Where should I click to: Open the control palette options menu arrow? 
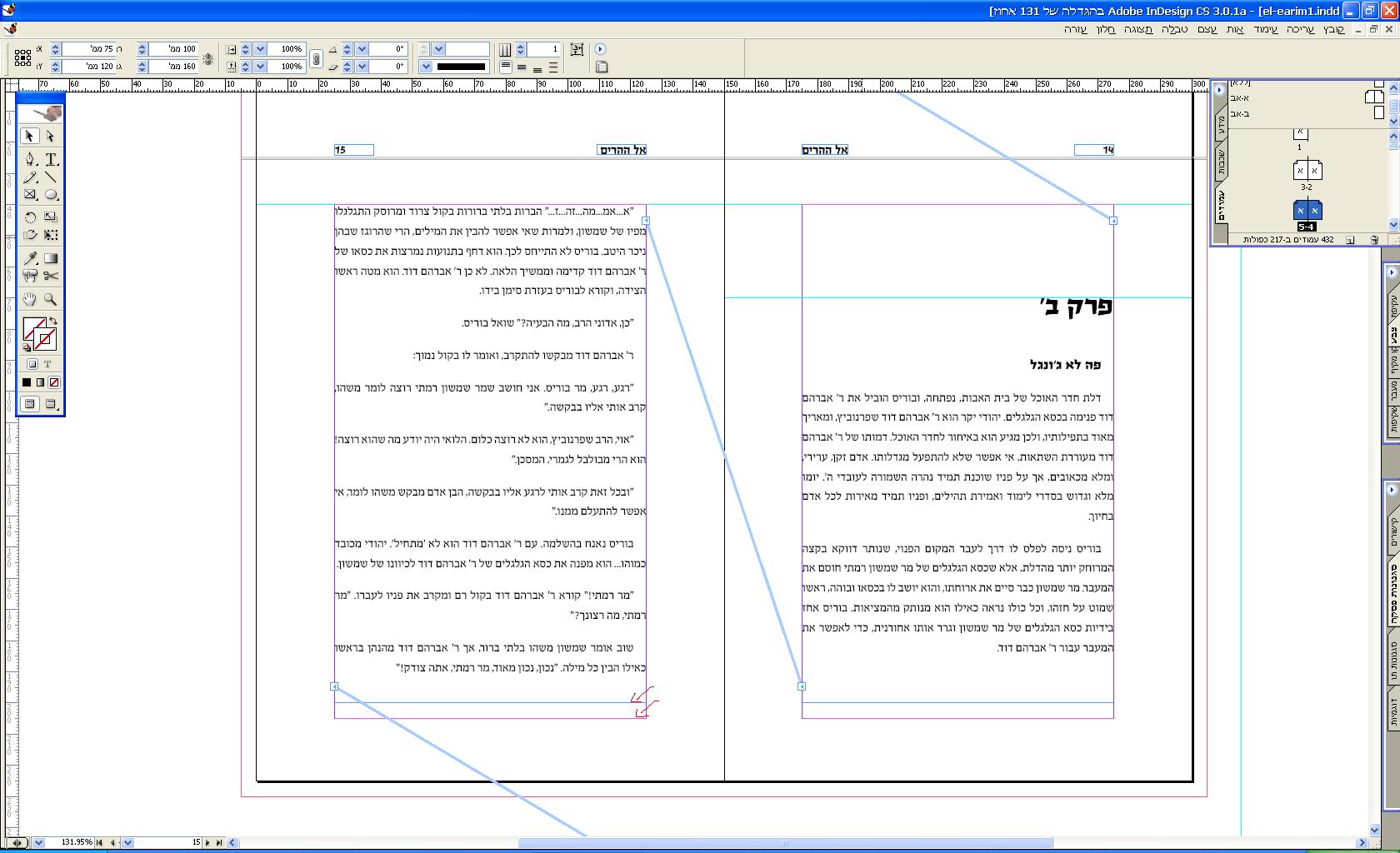point(600,49)
